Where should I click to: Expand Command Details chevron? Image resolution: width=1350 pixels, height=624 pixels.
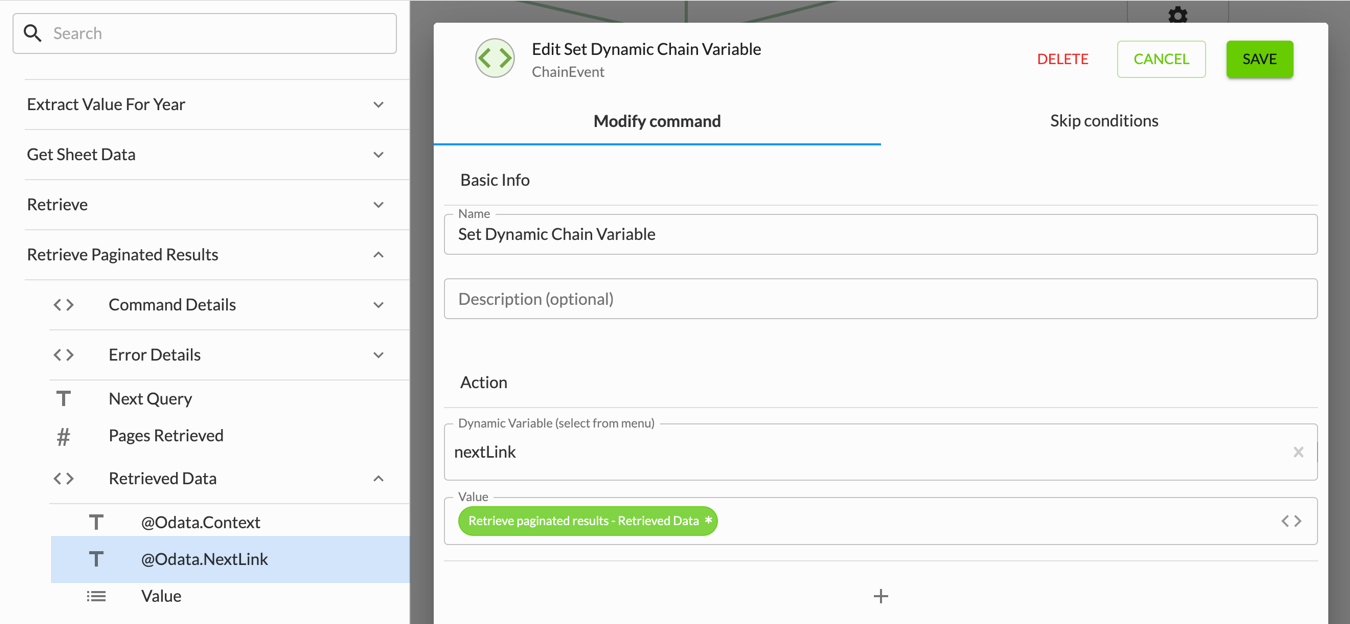click(x=379, y=305)
